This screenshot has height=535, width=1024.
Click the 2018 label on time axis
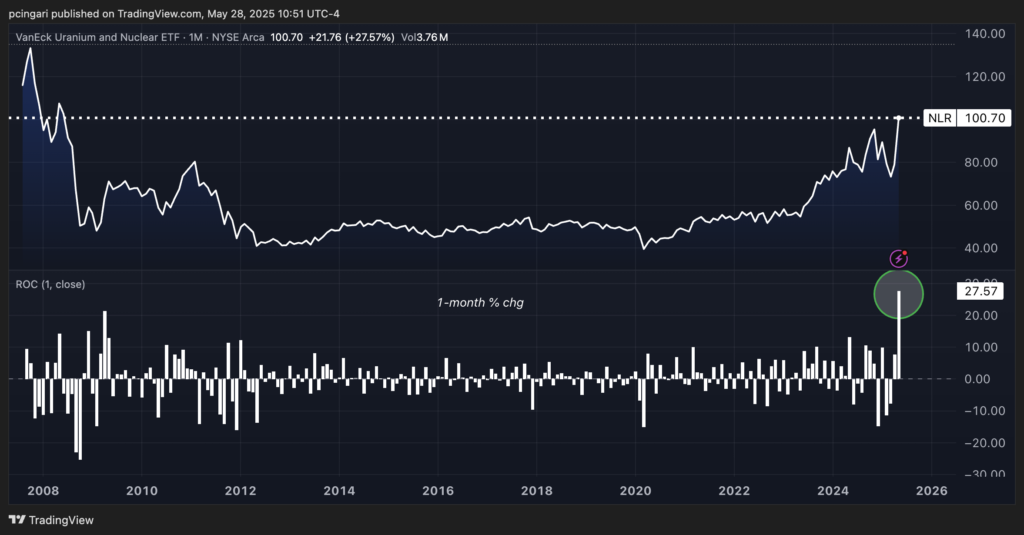[x=536, y=491]
